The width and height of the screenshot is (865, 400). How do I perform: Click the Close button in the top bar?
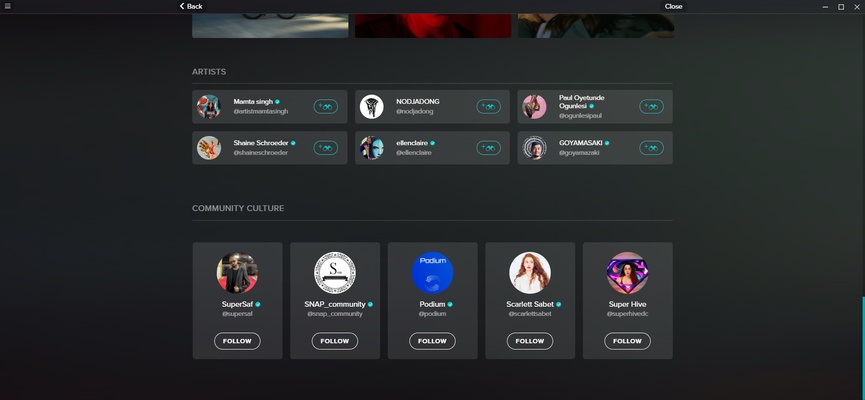(x=673, y=6)
